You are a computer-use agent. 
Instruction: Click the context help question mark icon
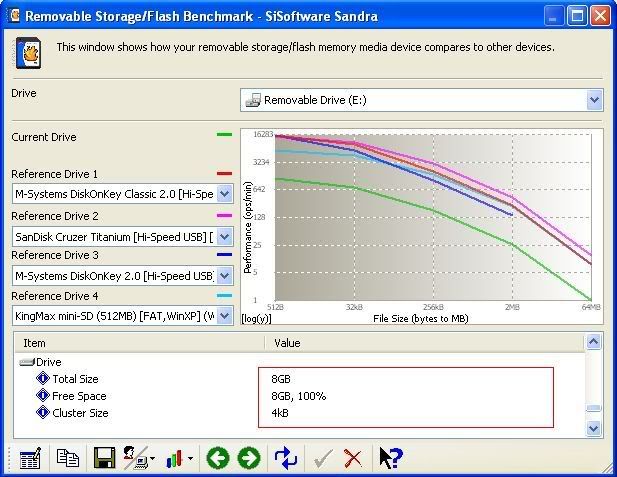point(390,458)
